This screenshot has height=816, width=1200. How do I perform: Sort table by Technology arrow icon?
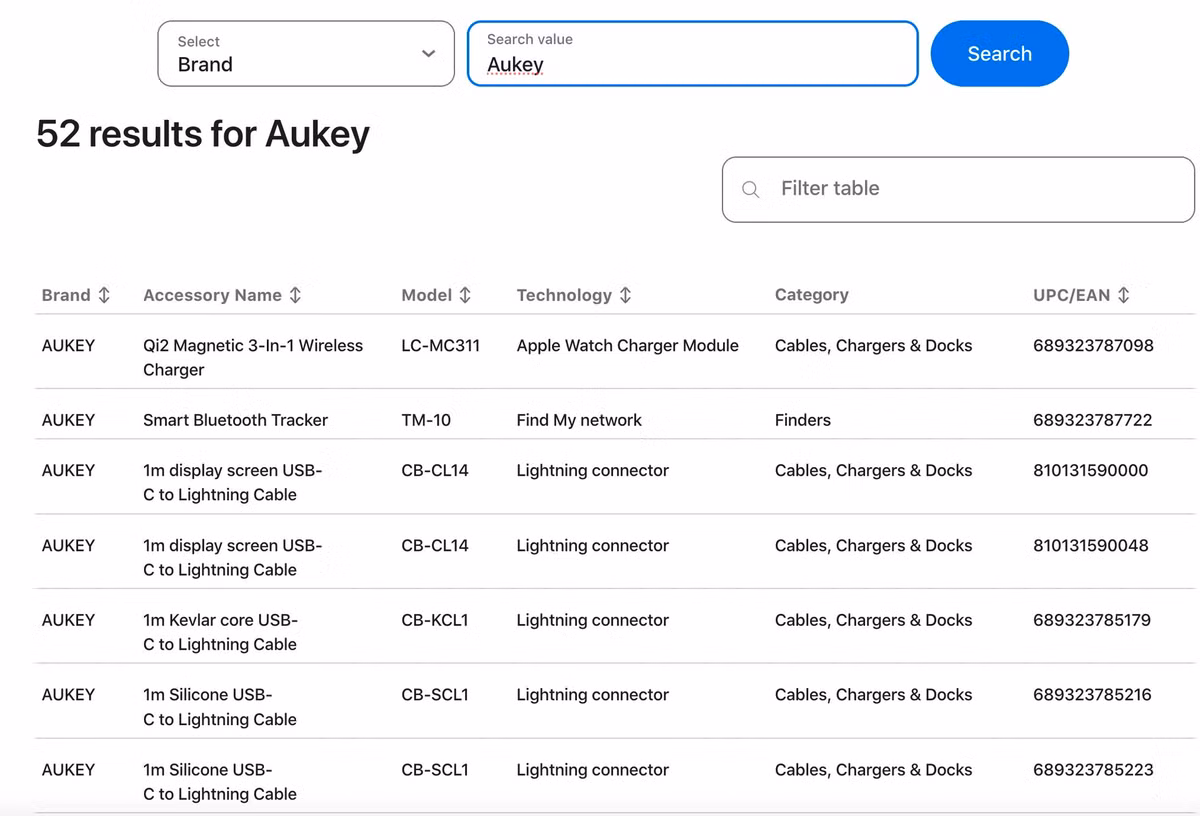click(625, 295)
